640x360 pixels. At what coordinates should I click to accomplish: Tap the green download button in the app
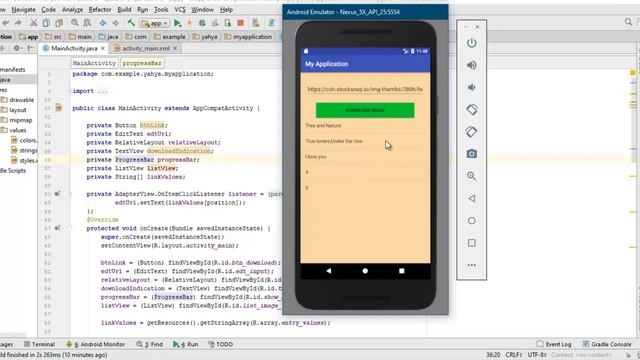coord(365,110)
